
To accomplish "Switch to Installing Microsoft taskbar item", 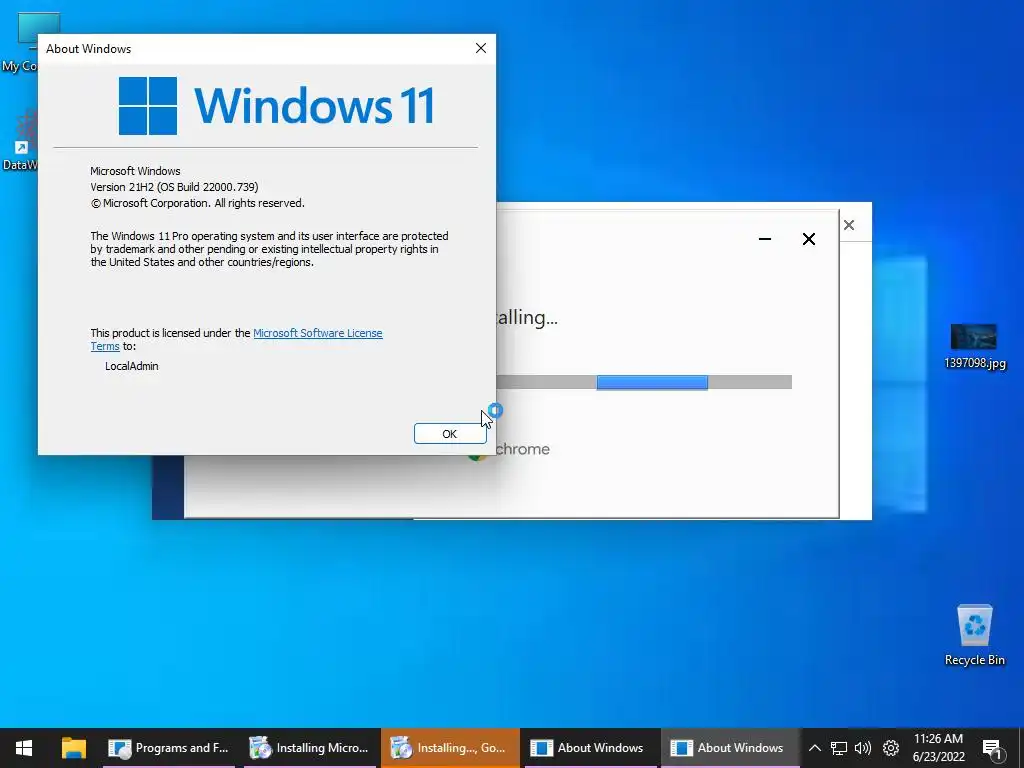I will (310, 748).
